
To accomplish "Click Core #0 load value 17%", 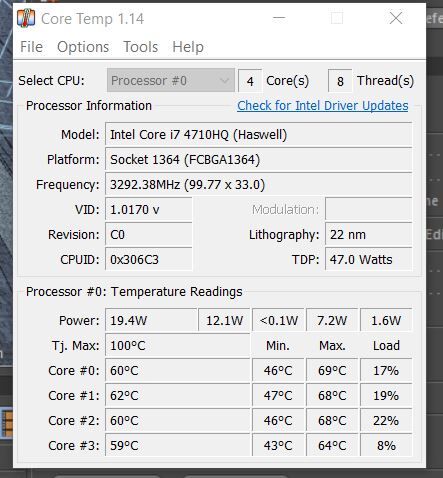I will [386, 370].
